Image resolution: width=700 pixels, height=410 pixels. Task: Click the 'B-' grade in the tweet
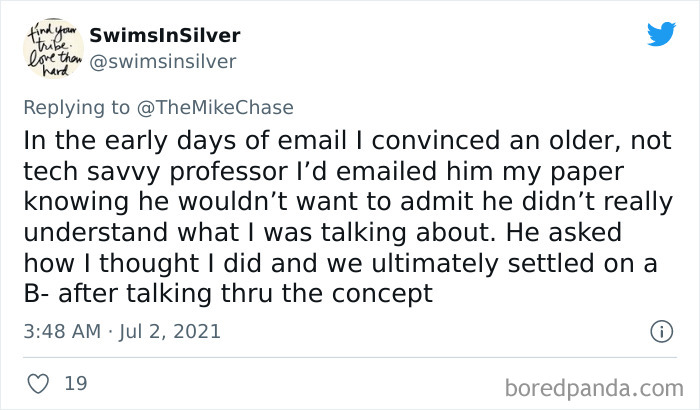[43, 294]
